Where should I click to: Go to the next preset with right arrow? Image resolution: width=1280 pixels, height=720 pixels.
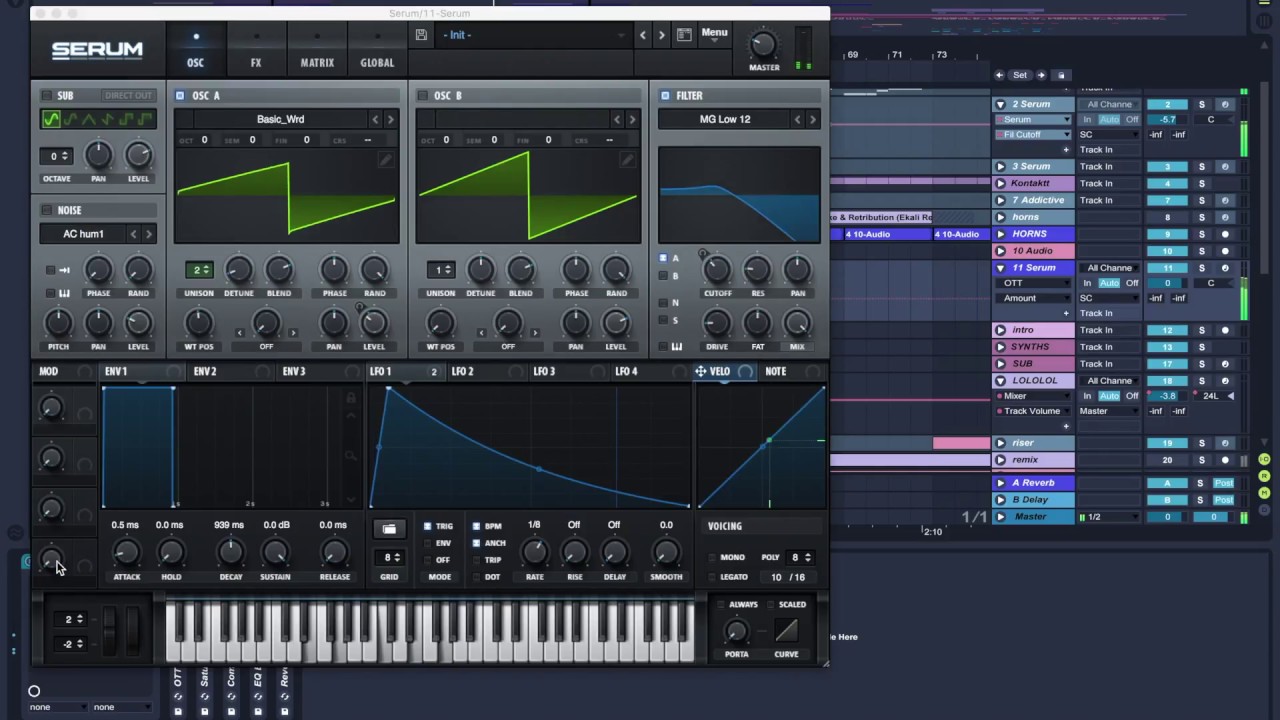coord(661,35)
